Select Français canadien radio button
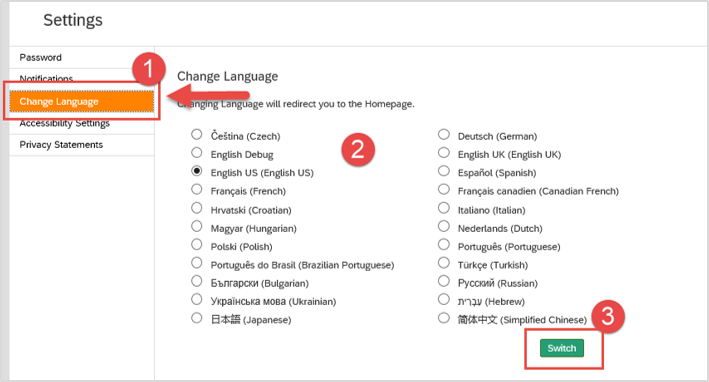 point(444,189)
